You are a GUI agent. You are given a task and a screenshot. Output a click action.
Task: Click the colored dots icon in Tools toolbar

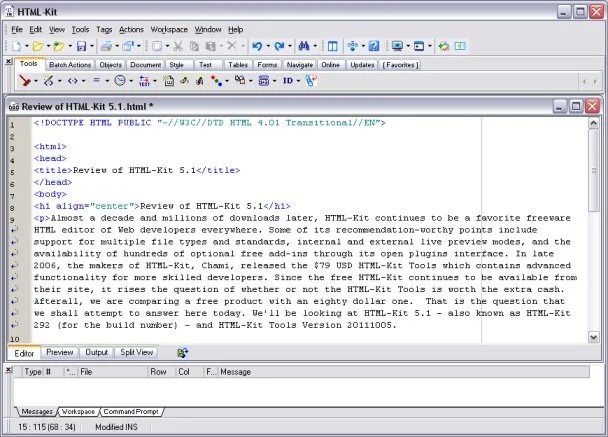(216, 81)
